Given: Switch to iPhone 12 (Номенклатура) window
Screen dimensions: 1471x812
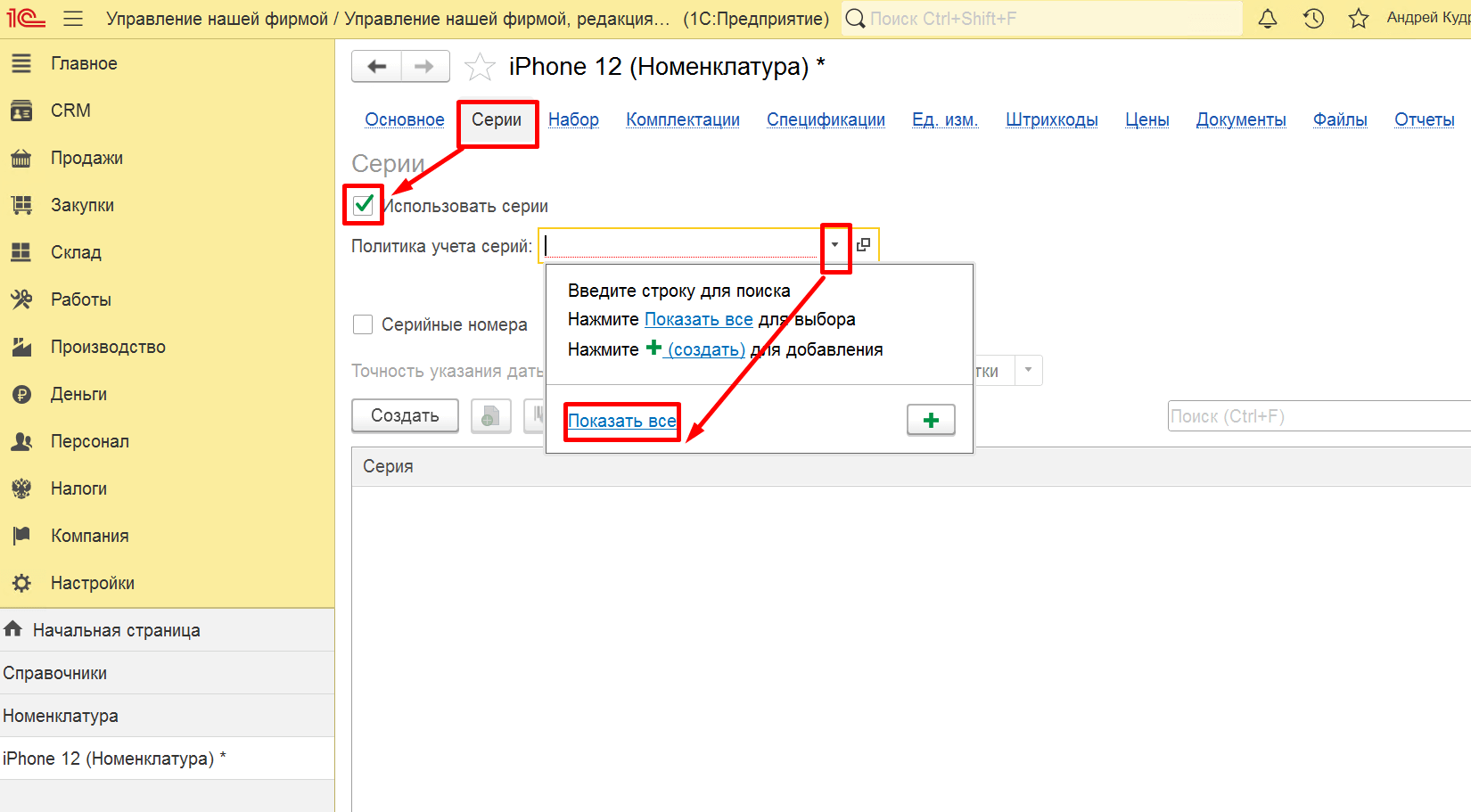Looking at the screenshot, I should (x=167, y=759).
